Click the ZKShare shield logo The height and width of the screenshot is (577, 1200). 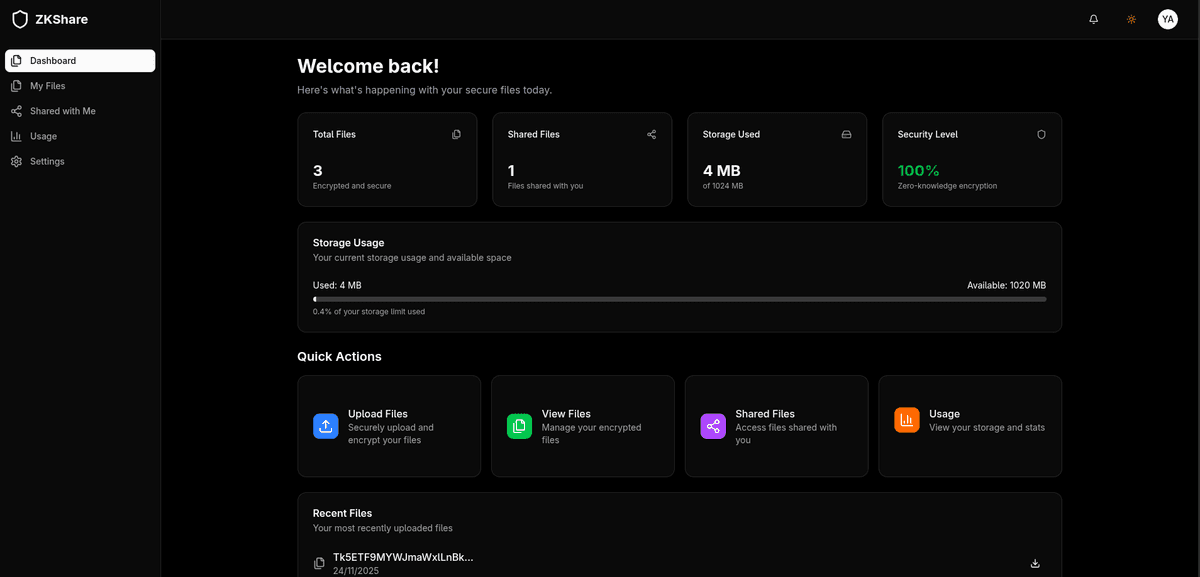pyautogui.click(x=20, y=19)
